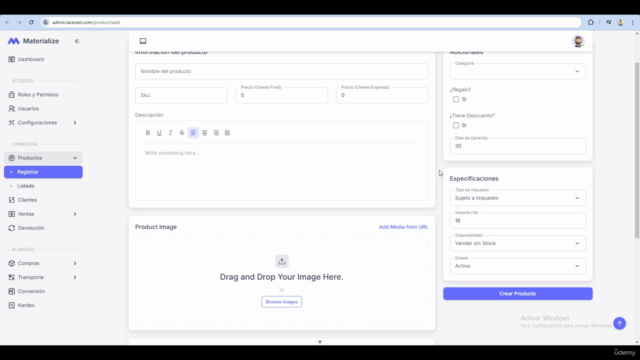640x360 pixels.
Task: Click the Clientes icon in sidebar
Action: pos(11,200)
